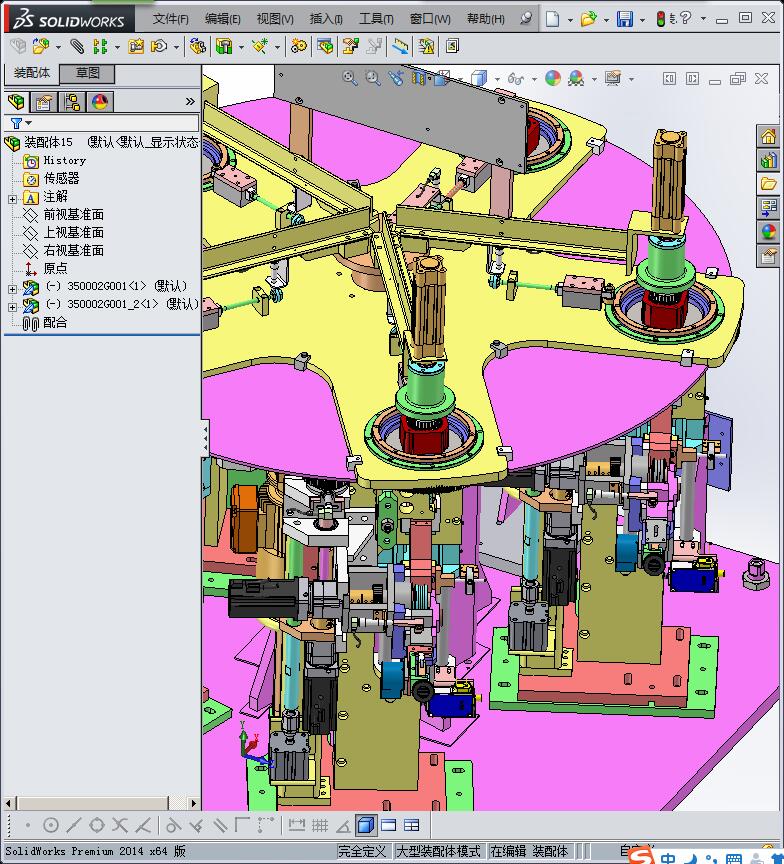Open the 帮助(H) menu
Viewport: 784px width, 864px height.
pyautogui.click(x=485, y=19)
